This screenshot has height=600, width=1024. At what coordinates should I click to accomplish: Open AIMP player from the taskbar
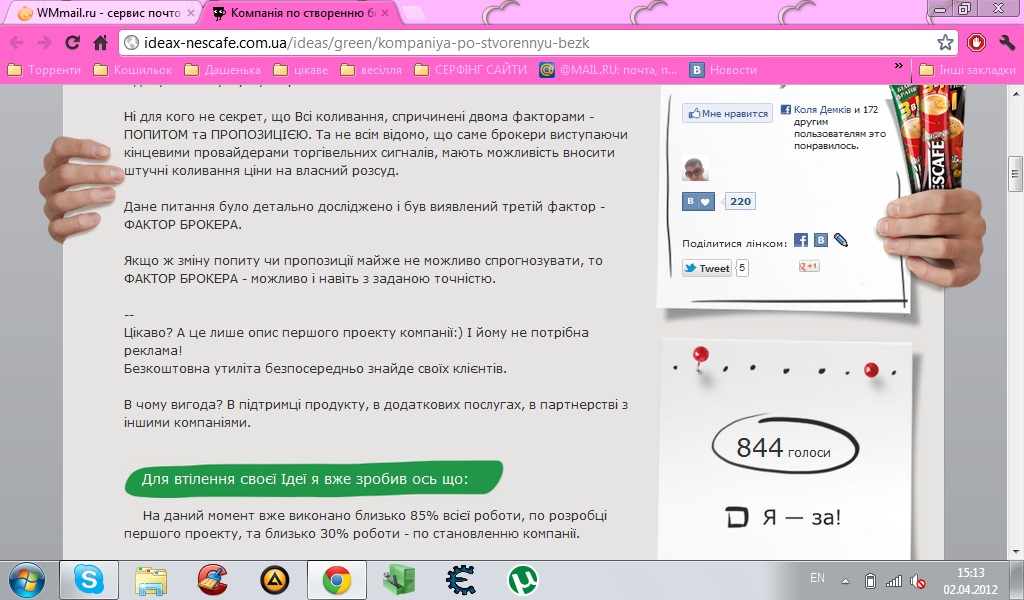(274, 580)
